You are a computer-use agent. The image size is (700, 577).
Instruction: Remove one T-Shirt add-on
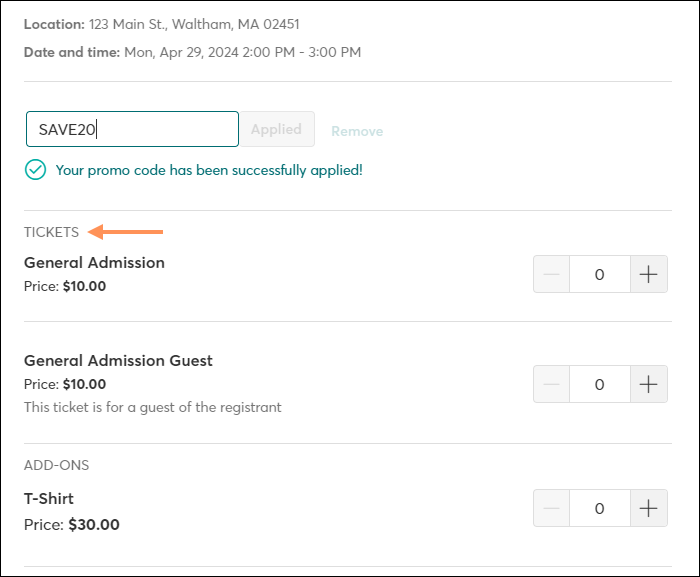[551, 508]
